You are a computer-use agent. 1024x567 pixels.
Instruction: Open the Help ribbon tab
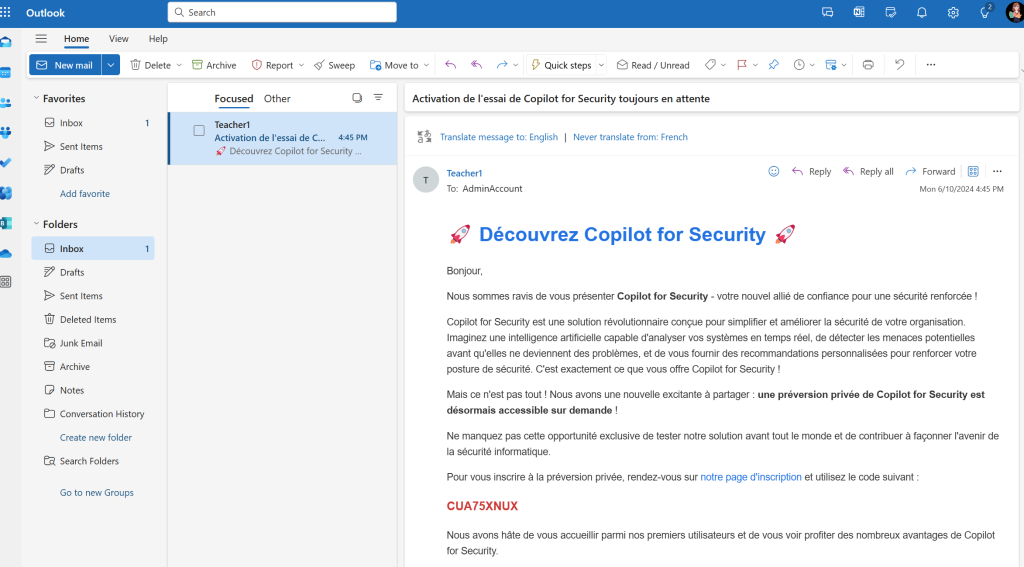158,39
